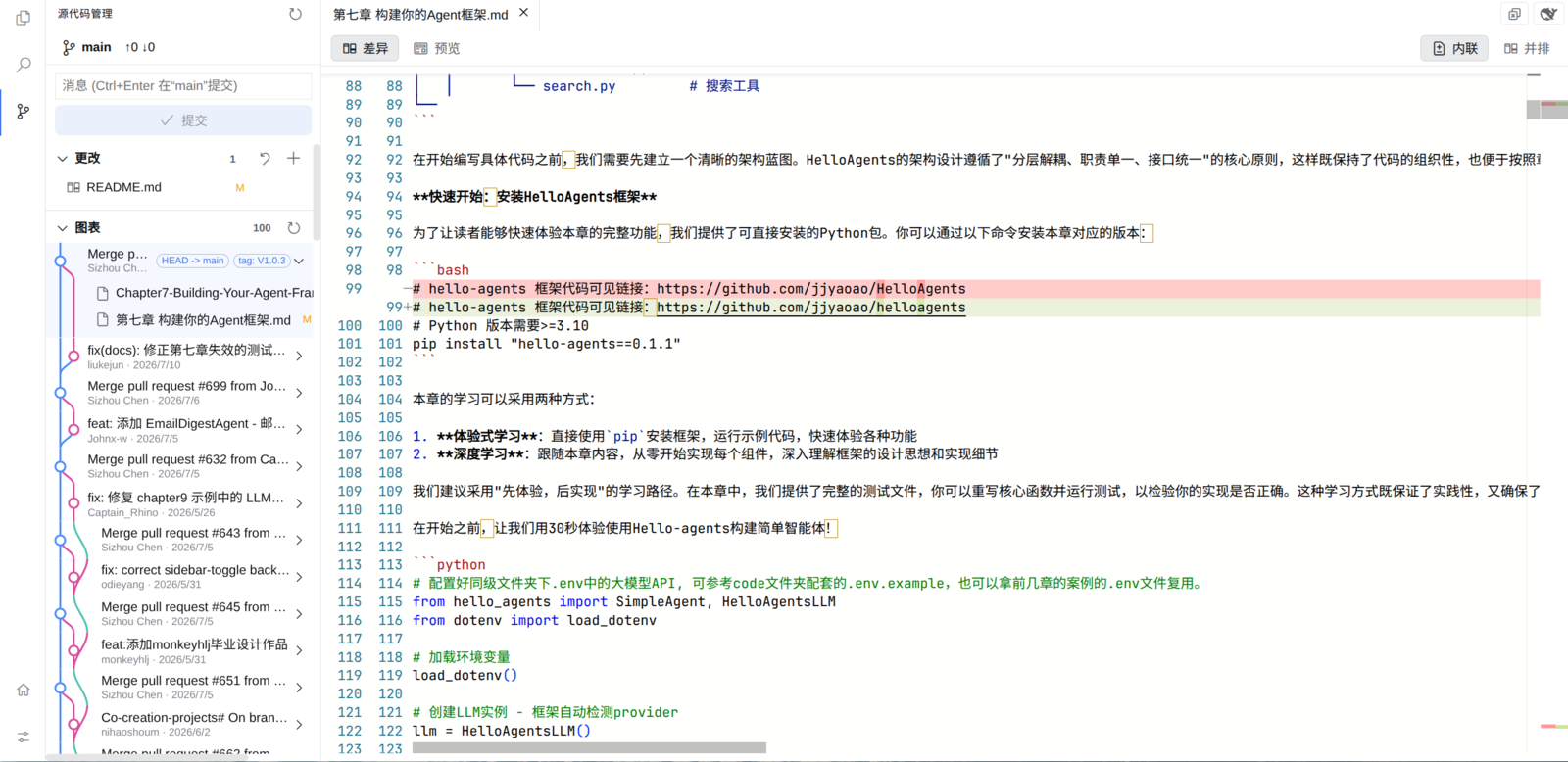The height and width of the screenshot is (762, 1568).
Task: Click the load_dotenv() code on line 119
Action: click(465, 675)
